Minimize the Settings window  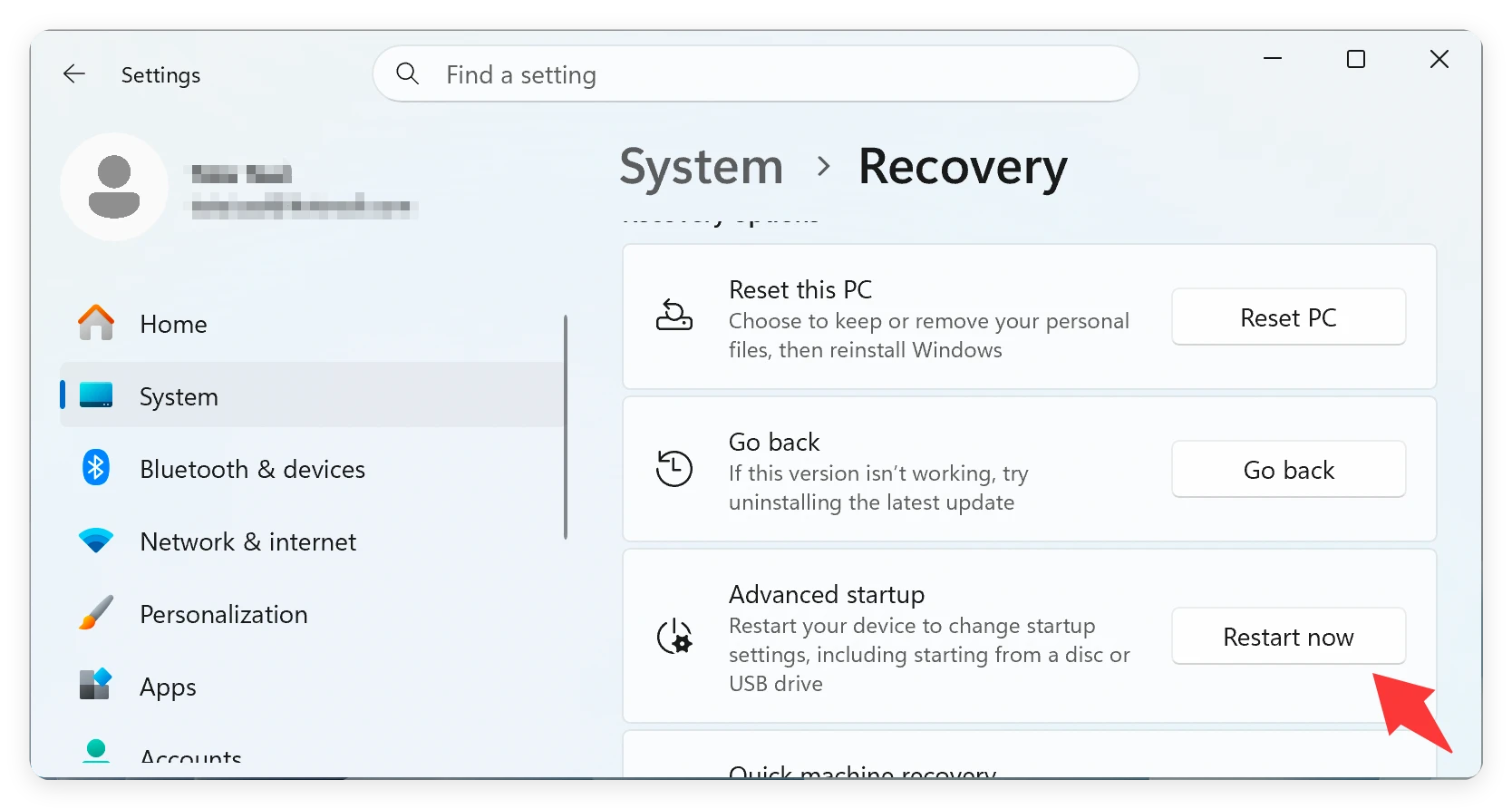(x=1273, y=59)
